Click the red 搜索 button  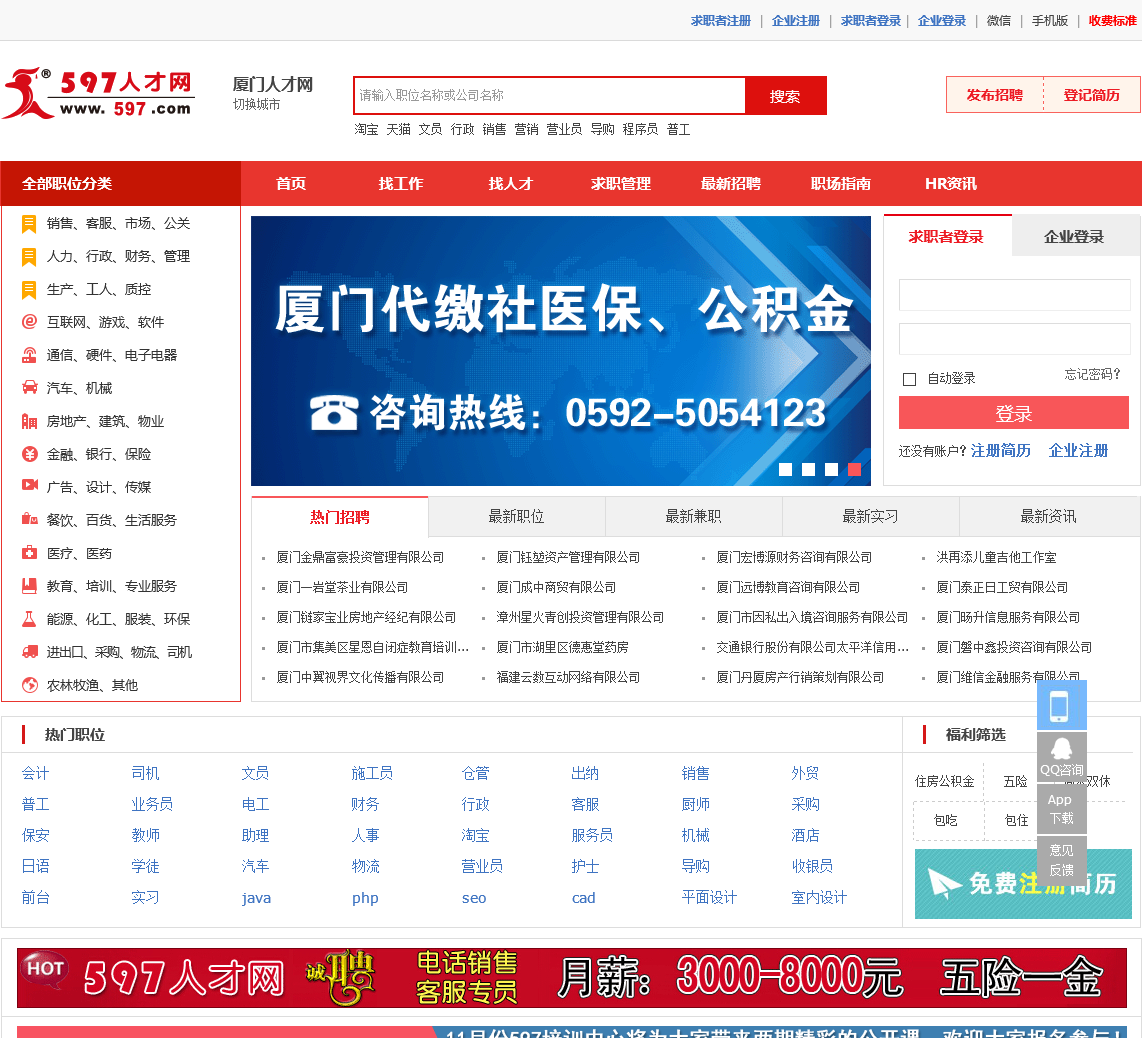[785, 95]
